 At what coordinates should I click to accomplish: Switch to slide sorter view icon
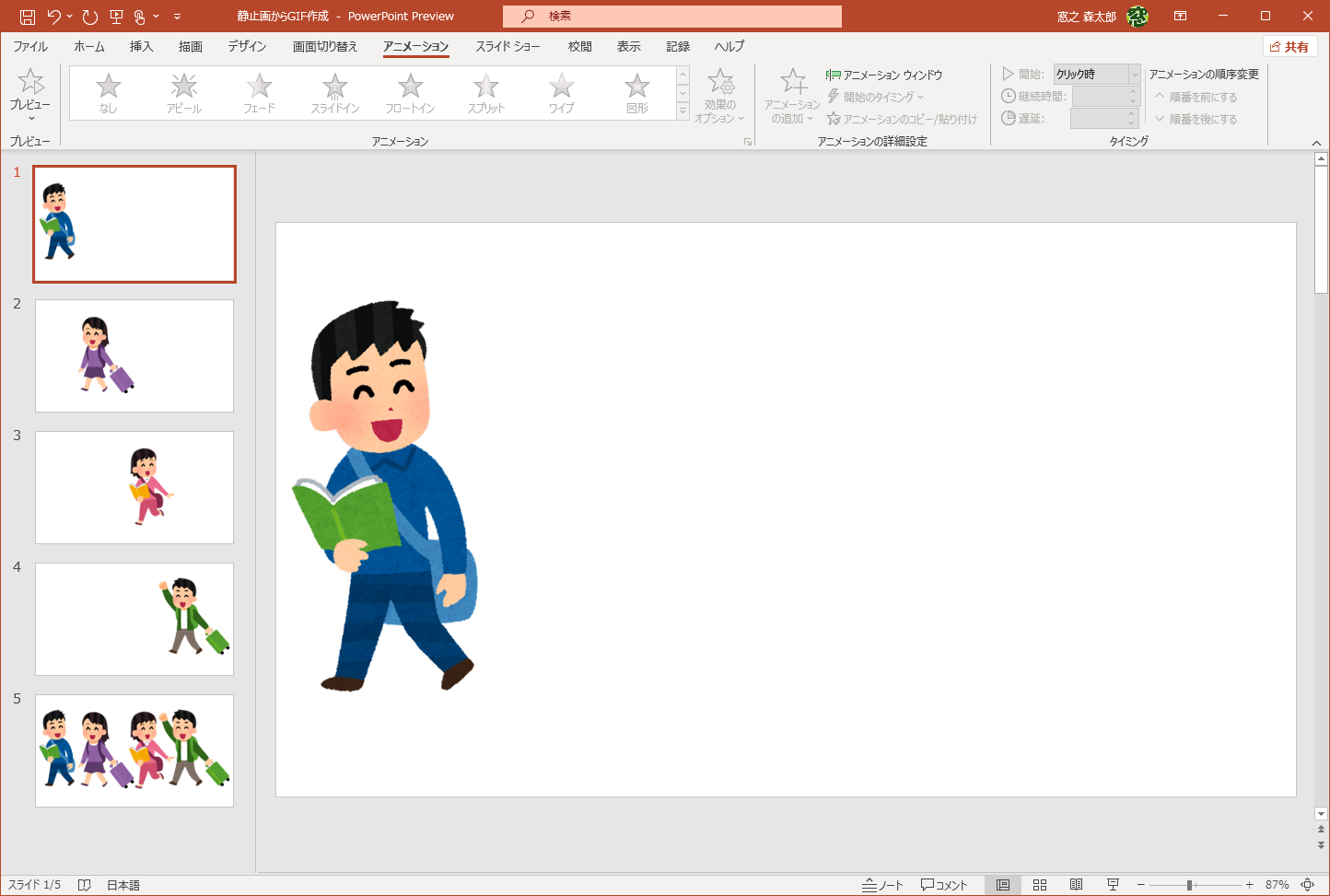tap(1040, 885)
